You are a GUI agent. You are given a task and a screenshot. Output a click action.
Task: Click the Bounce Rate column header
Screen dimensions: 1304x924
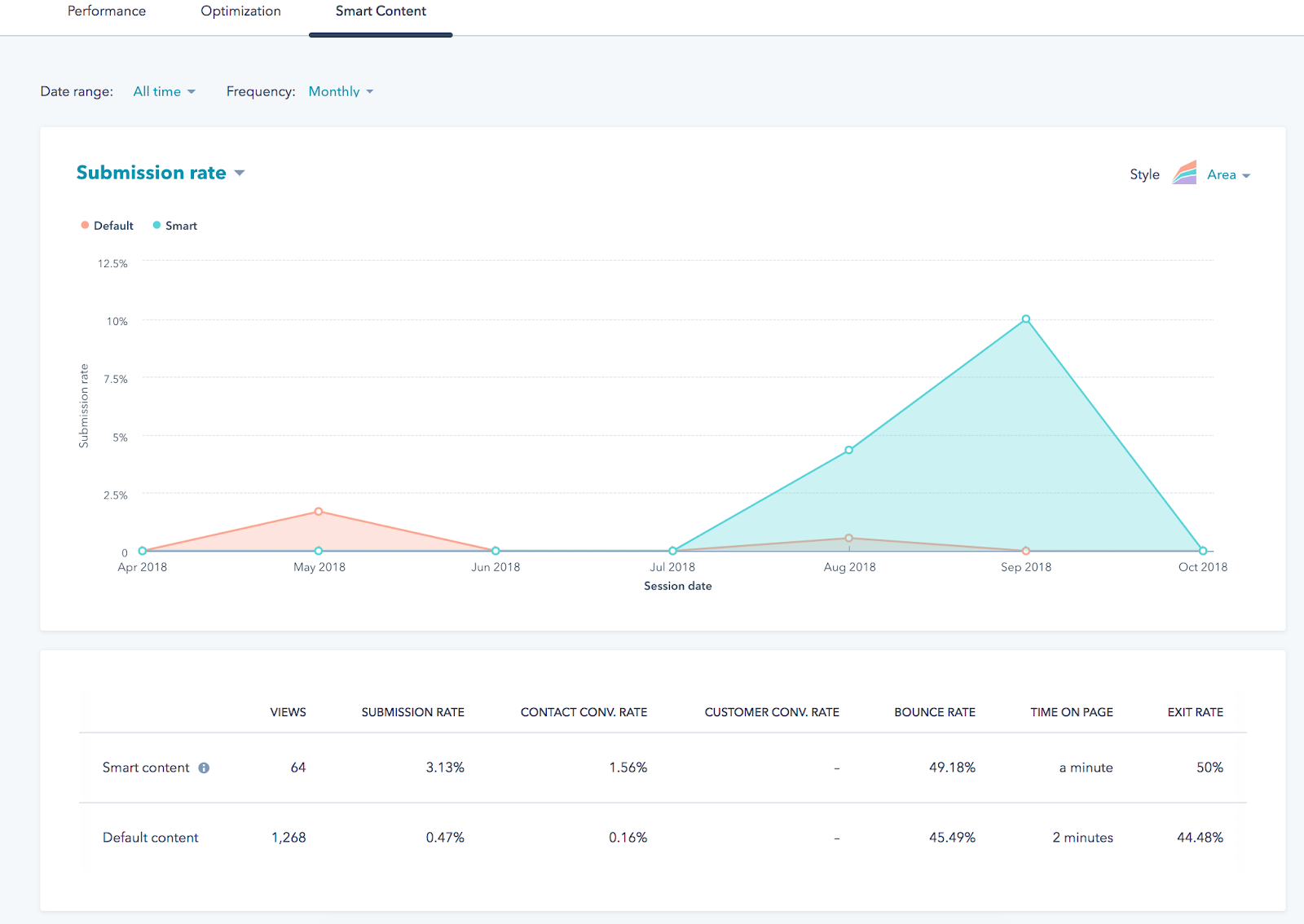934,712
